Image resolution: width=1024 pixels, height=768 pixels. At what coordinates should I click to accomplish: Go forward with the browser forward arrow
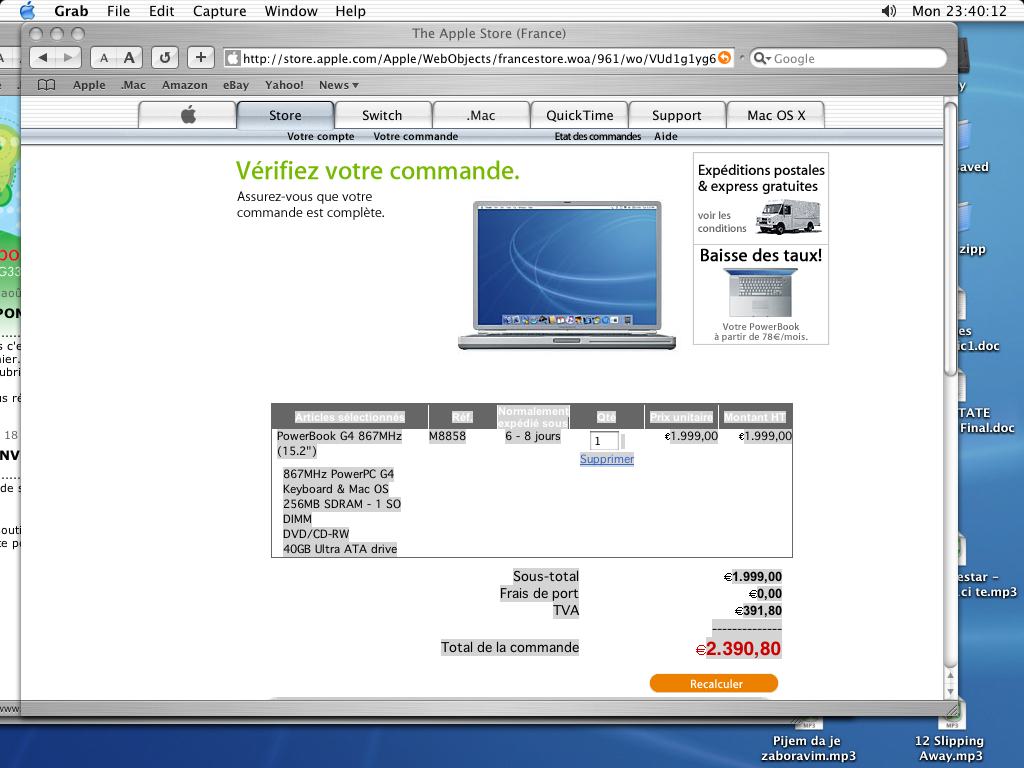coord(68,57)
